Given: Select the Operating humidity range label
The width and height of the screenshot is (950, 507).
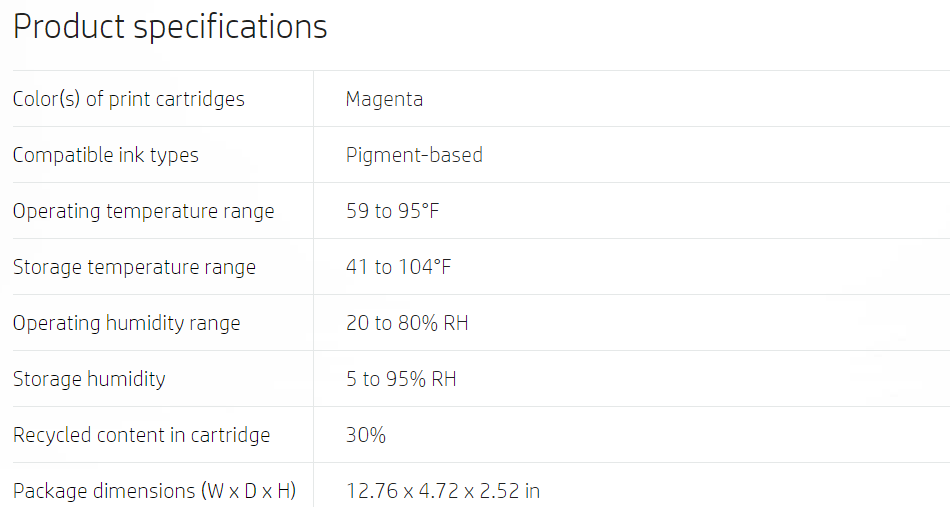Looking at the screenshot, I should (x=127, y=323).
